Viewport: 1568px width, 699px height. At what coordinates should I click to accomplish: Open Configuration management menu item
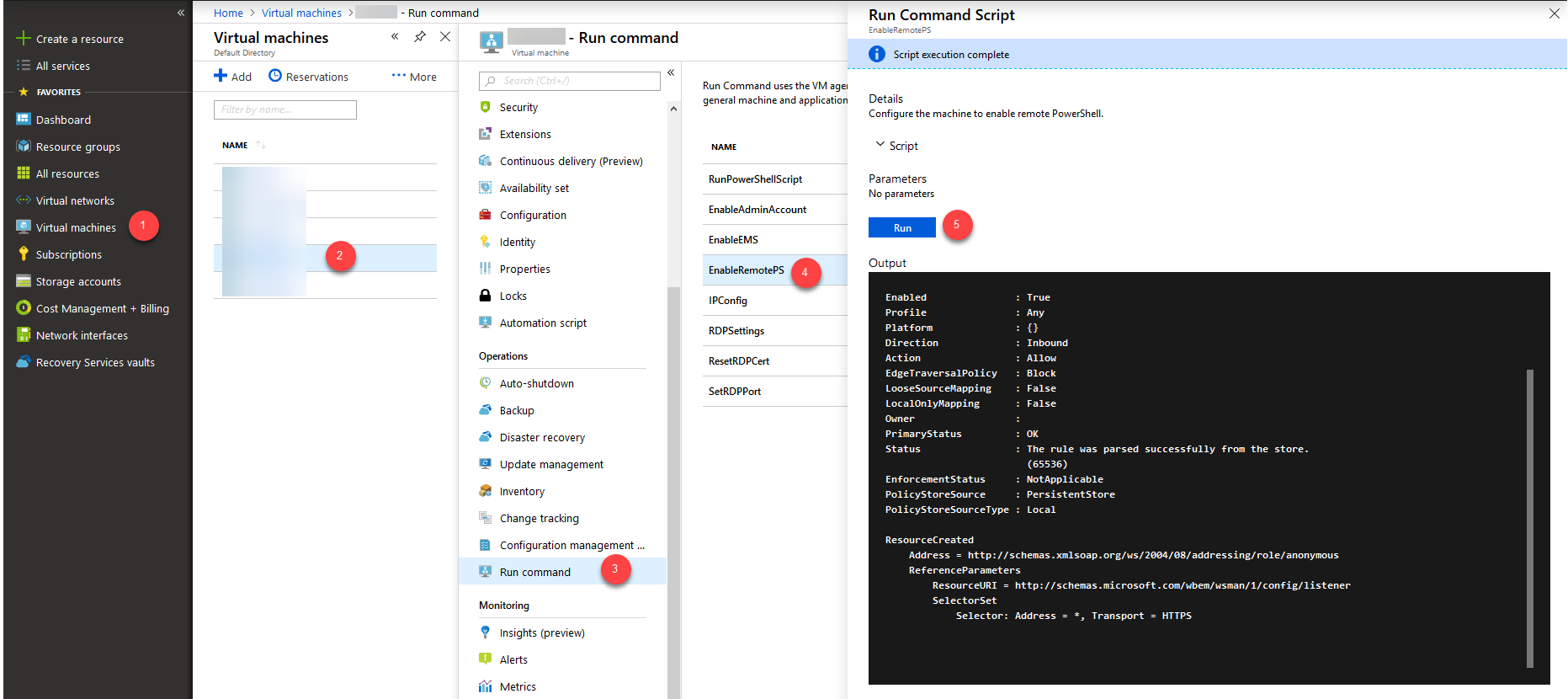pyautogui.click(x=571, y=545)
